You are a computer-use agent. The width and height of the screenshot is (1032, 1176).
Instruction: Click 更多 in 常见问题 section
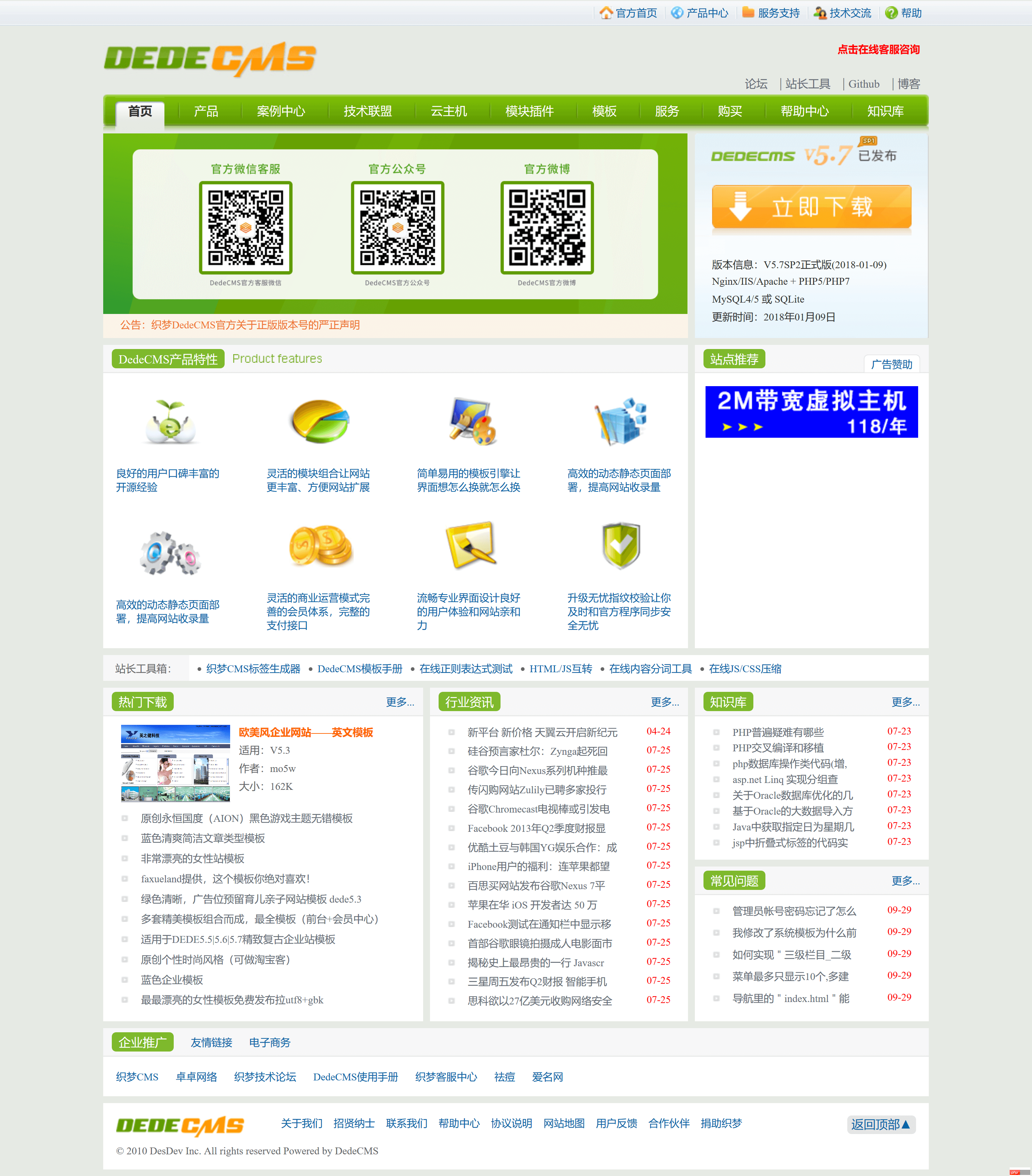(x=905, y=881)
